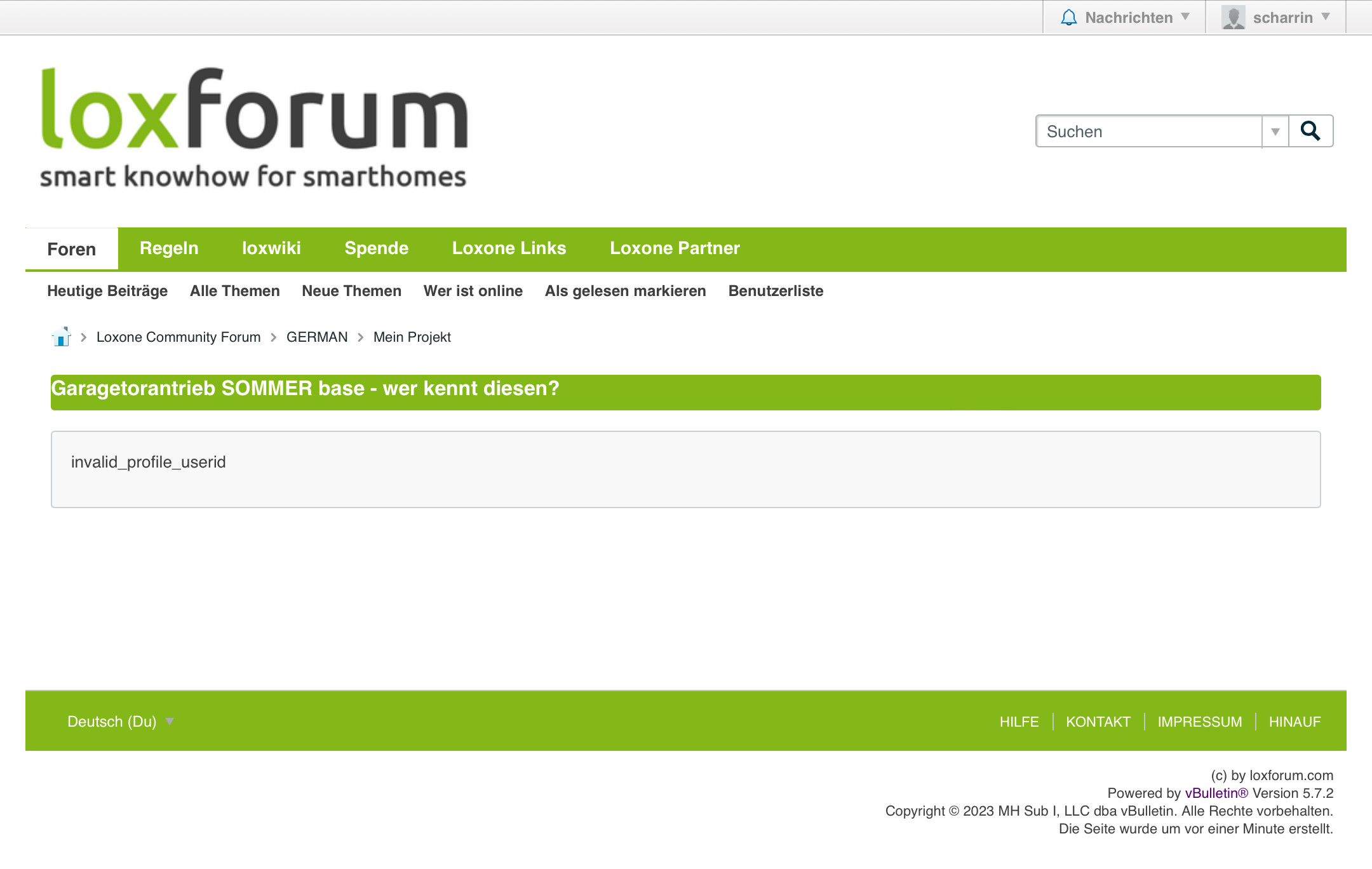Image resolution: width=1372 pixels, height=869 pixels.
Task: Click the loxforum logo
Action: coord(254,127)
